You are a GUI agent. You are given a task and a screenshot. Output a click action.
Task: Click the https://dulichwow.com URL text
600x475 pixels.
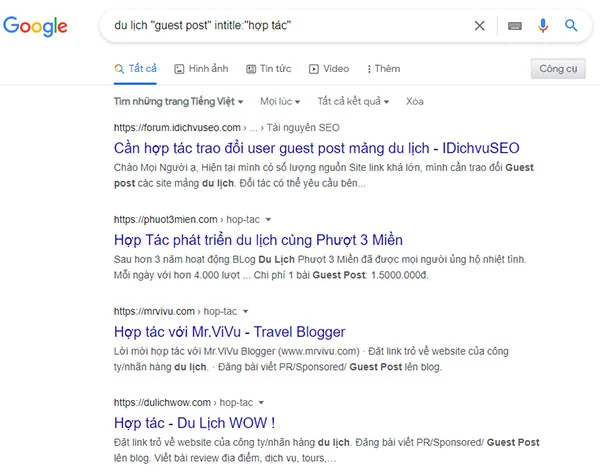coord(162,403)
